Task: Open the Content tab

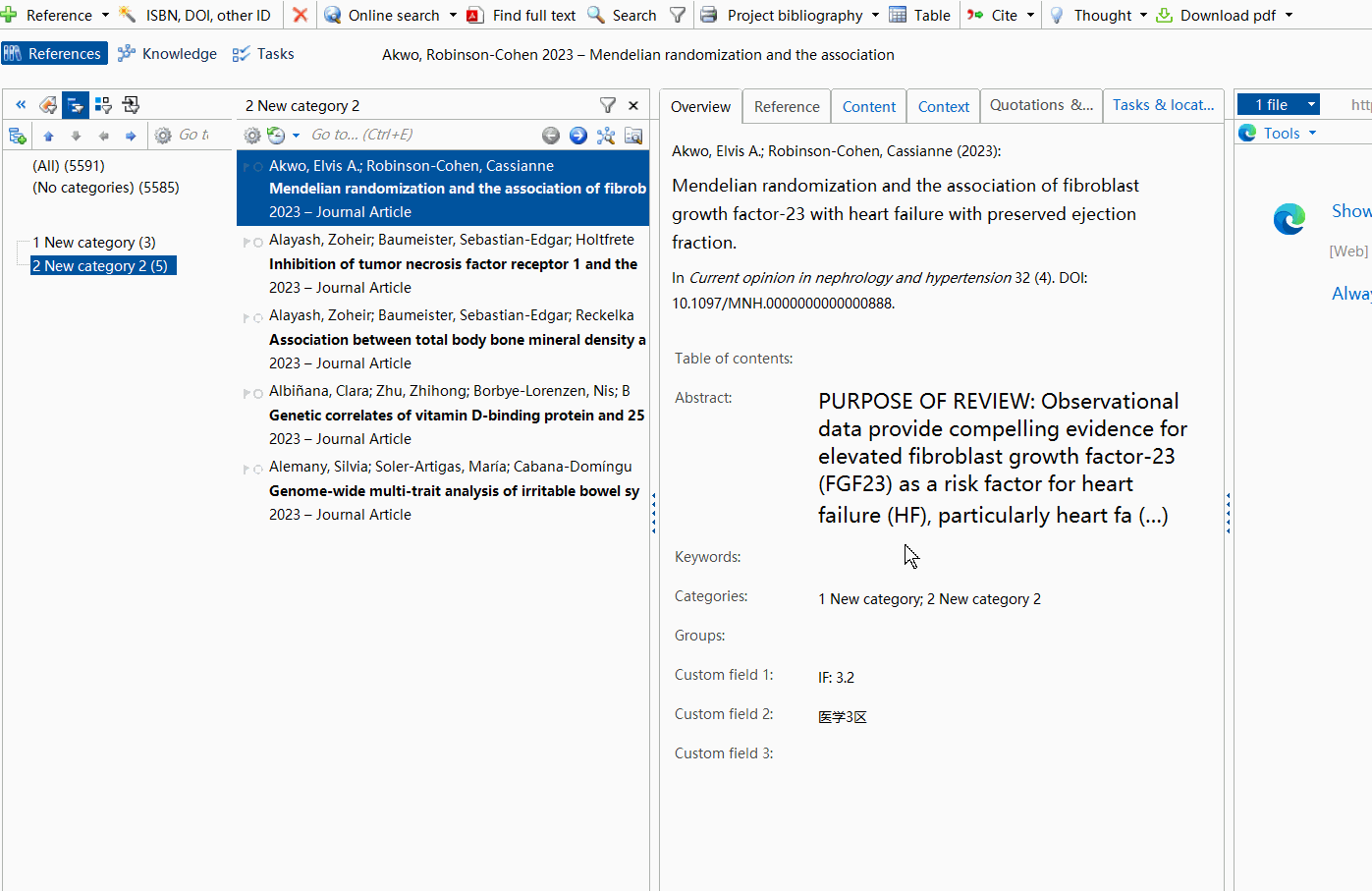Action: click(869, 106)
